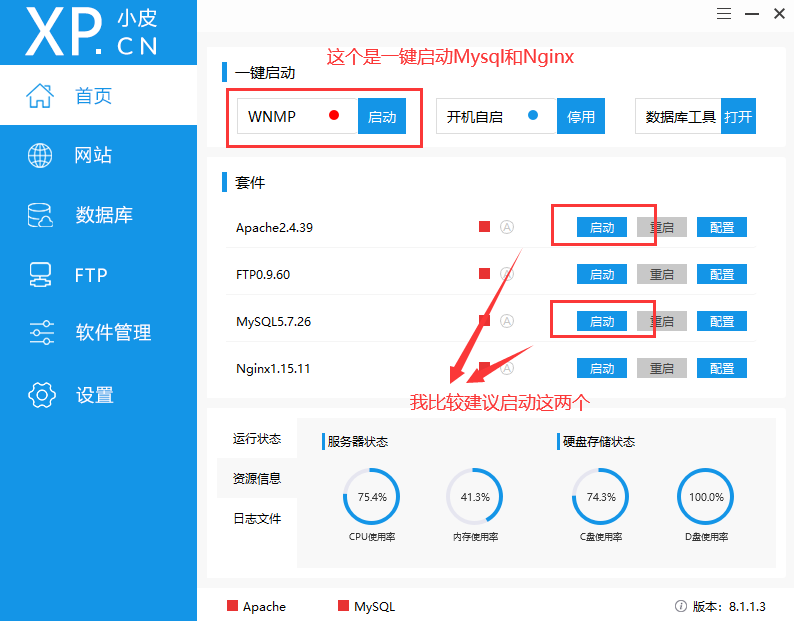The image size is (794, 621).
Task: Switch to the 运行状态 tab
Action: 257,439
